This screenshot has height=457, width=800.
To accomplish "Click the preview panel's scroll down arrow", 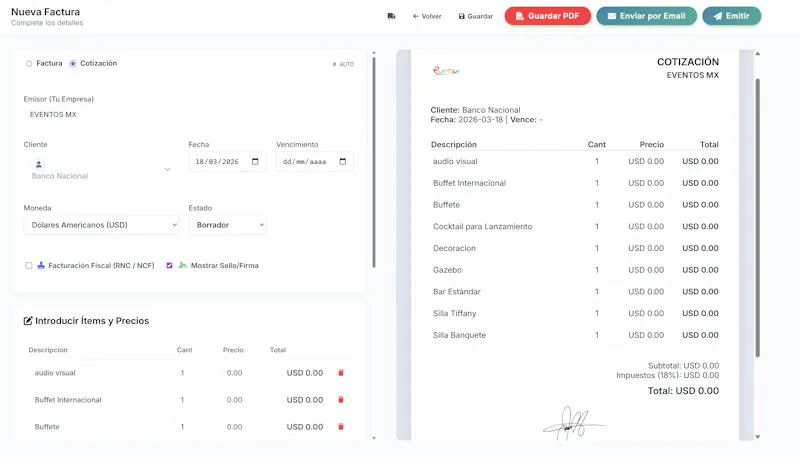I will 758,437.
